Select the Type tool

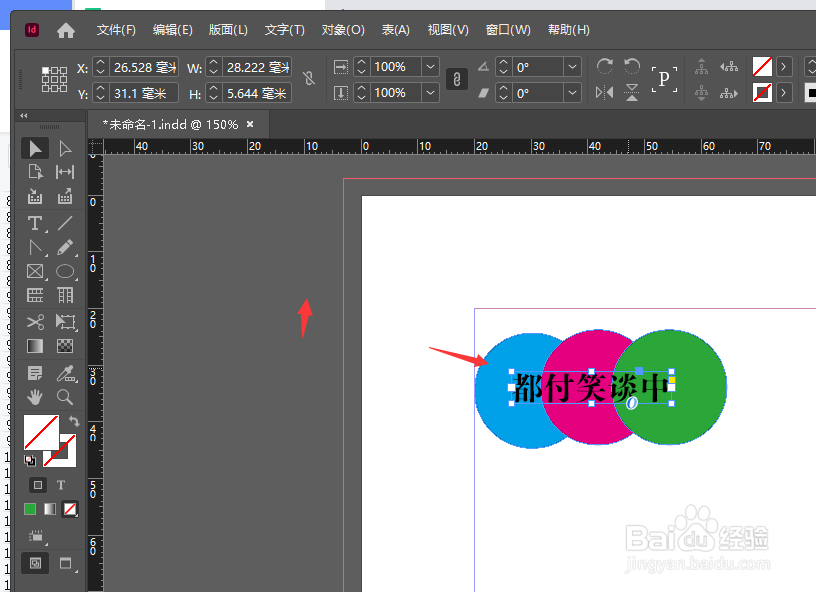coord(34,223)
